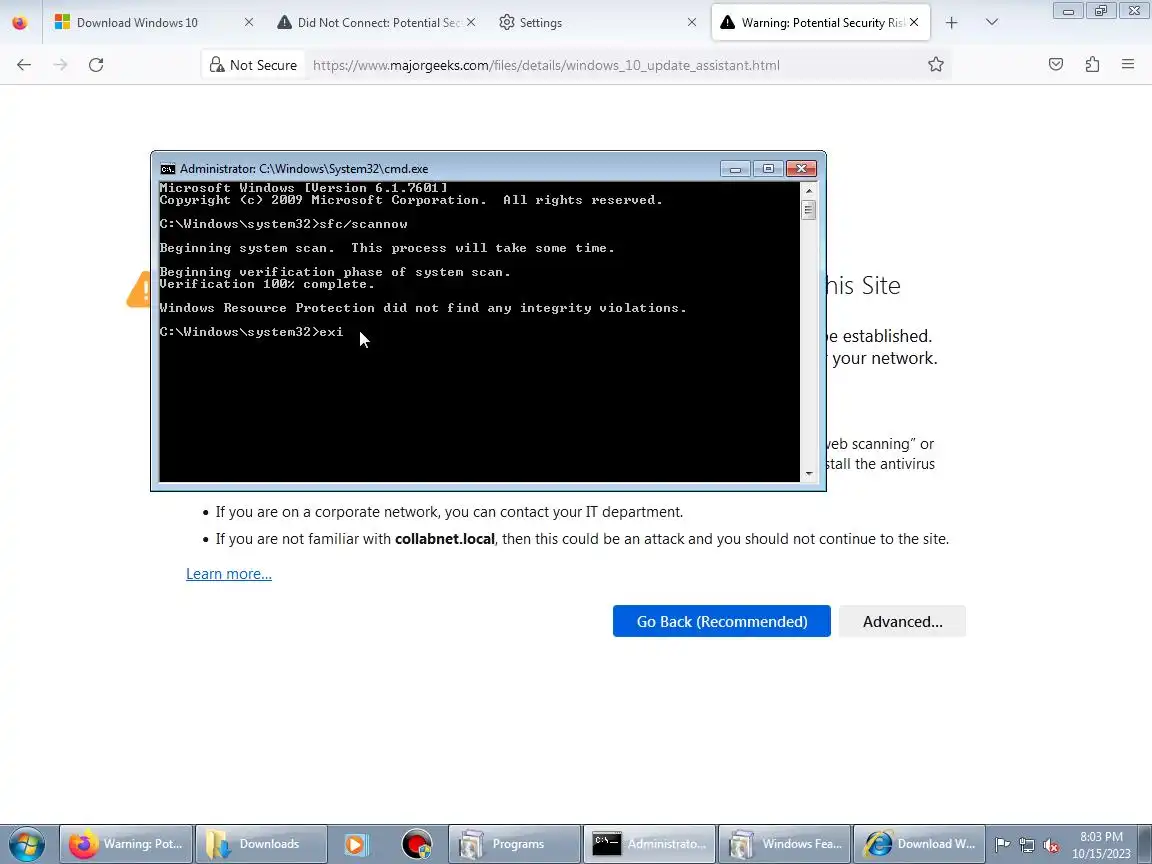Open the Learn more... link
The width and height of the screenshot is (1152, 864).
coord(228,574)
